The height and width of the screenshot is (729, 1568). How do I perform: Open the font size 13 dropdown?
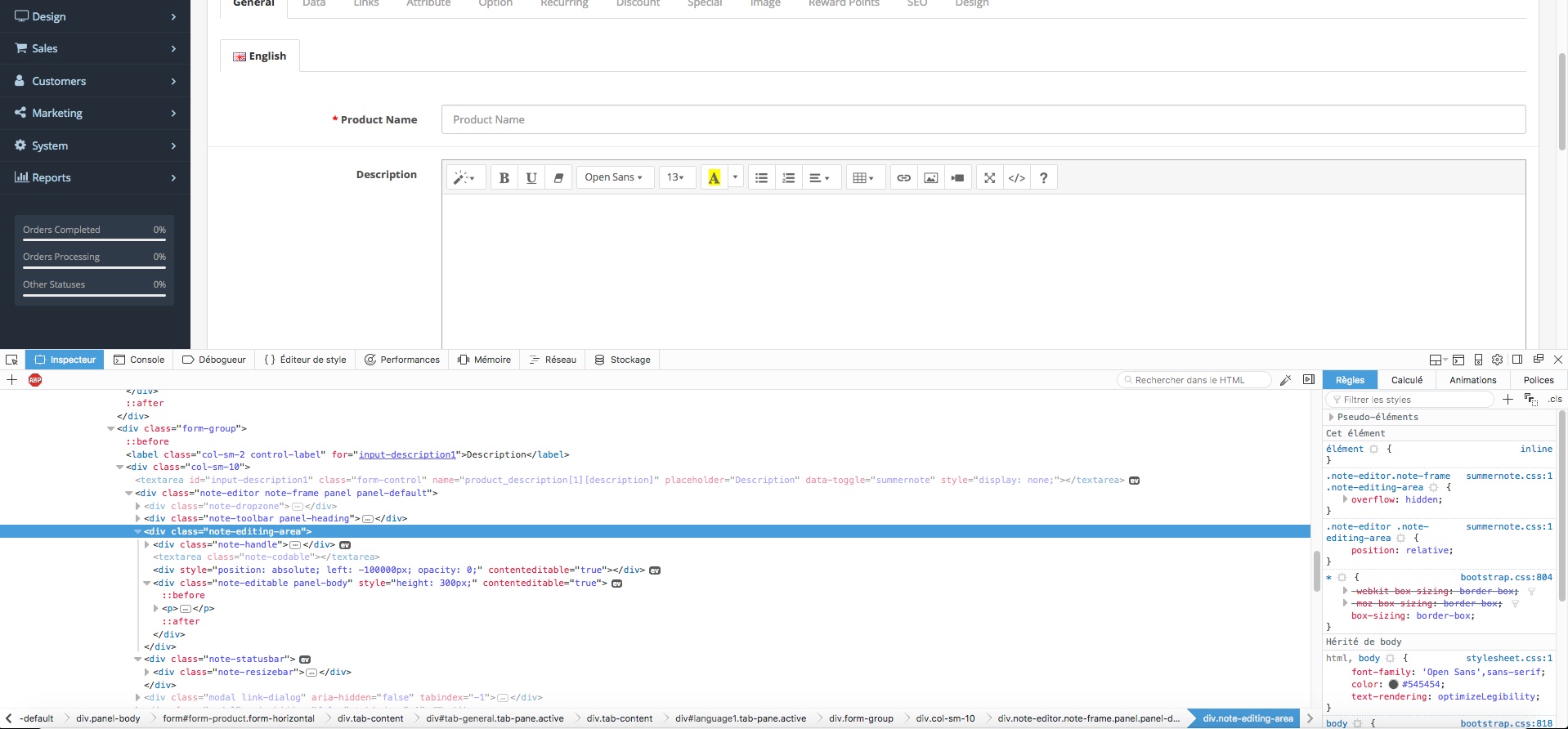677,177
